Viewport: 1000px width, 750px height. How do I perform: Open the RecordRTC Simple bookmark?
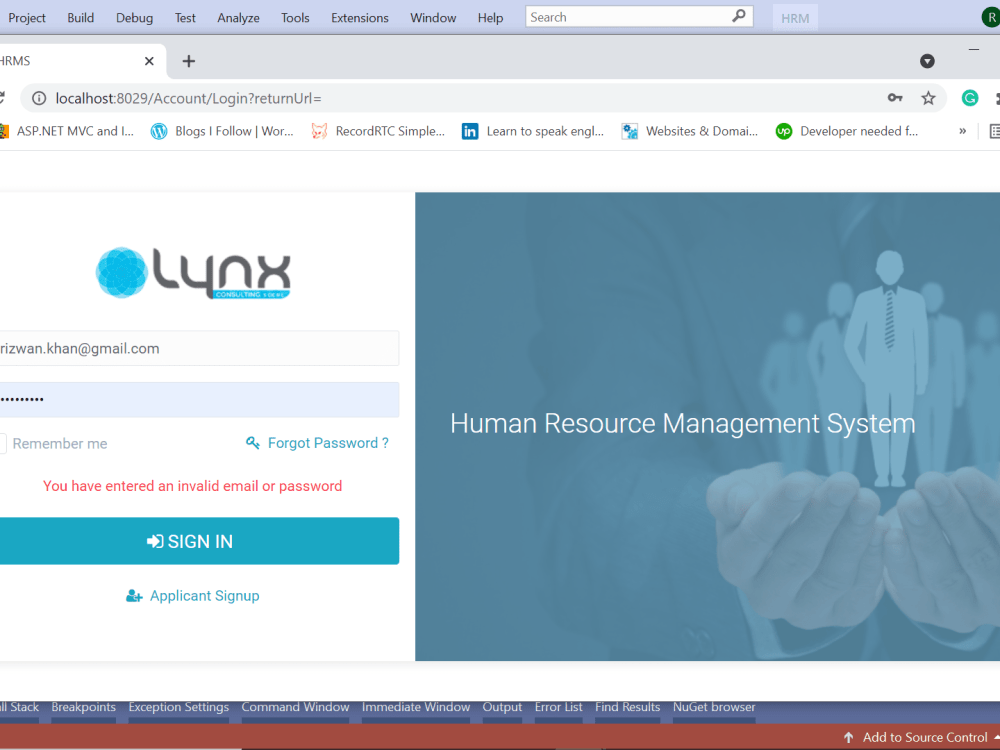[x=378, y=131]
